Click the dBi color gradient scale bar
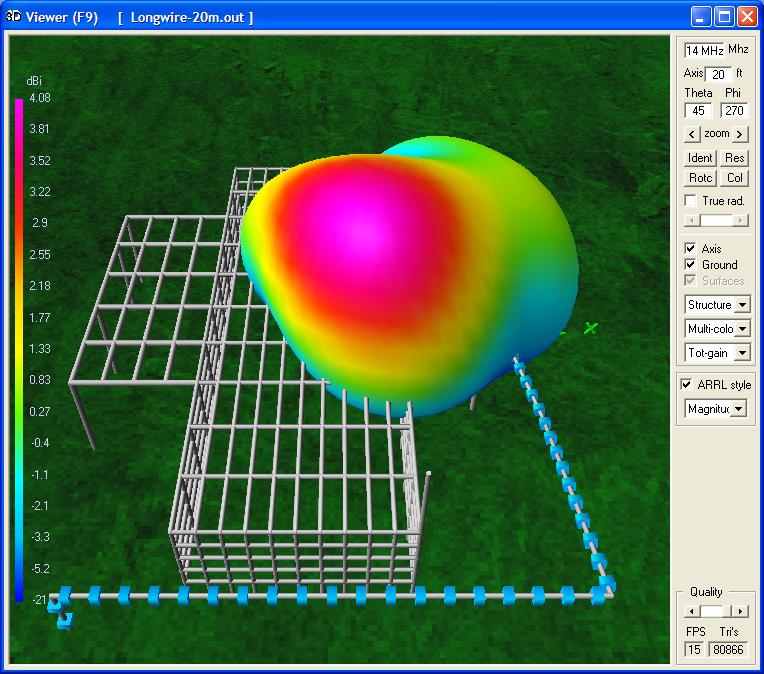 tap(19, 350)
